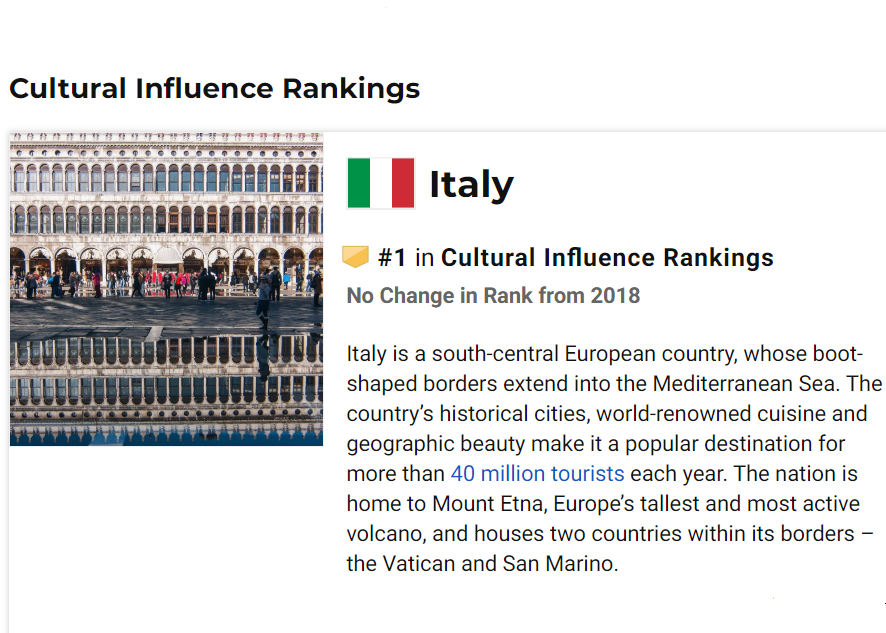Open the "40 million tourists" link
Screen dimensions: 886x633
tap(537, 473)
